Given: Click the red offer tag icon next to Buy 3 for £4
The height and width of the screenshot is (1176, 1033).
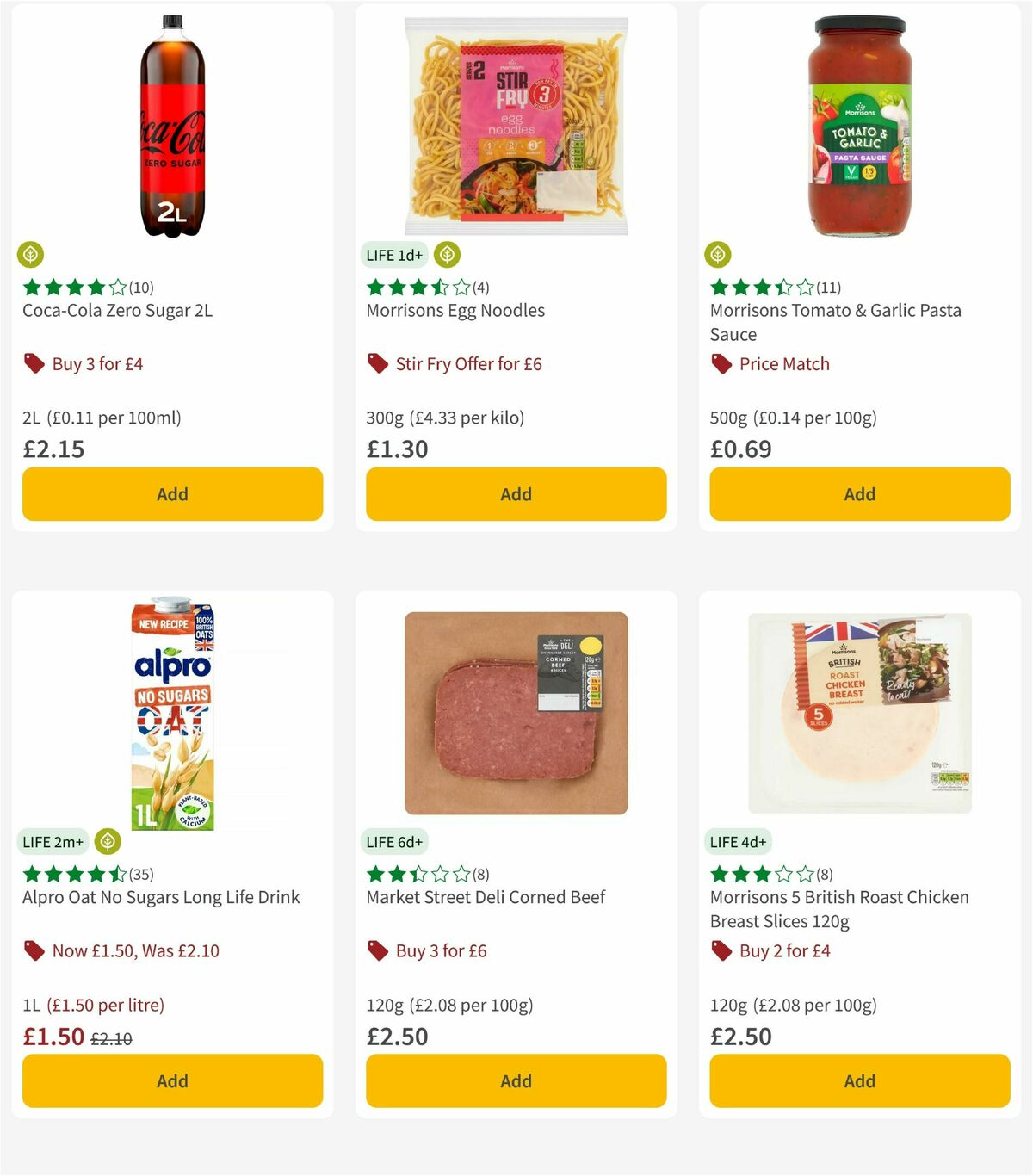Looking at the screenshot, I should click(x=34, y=363).
